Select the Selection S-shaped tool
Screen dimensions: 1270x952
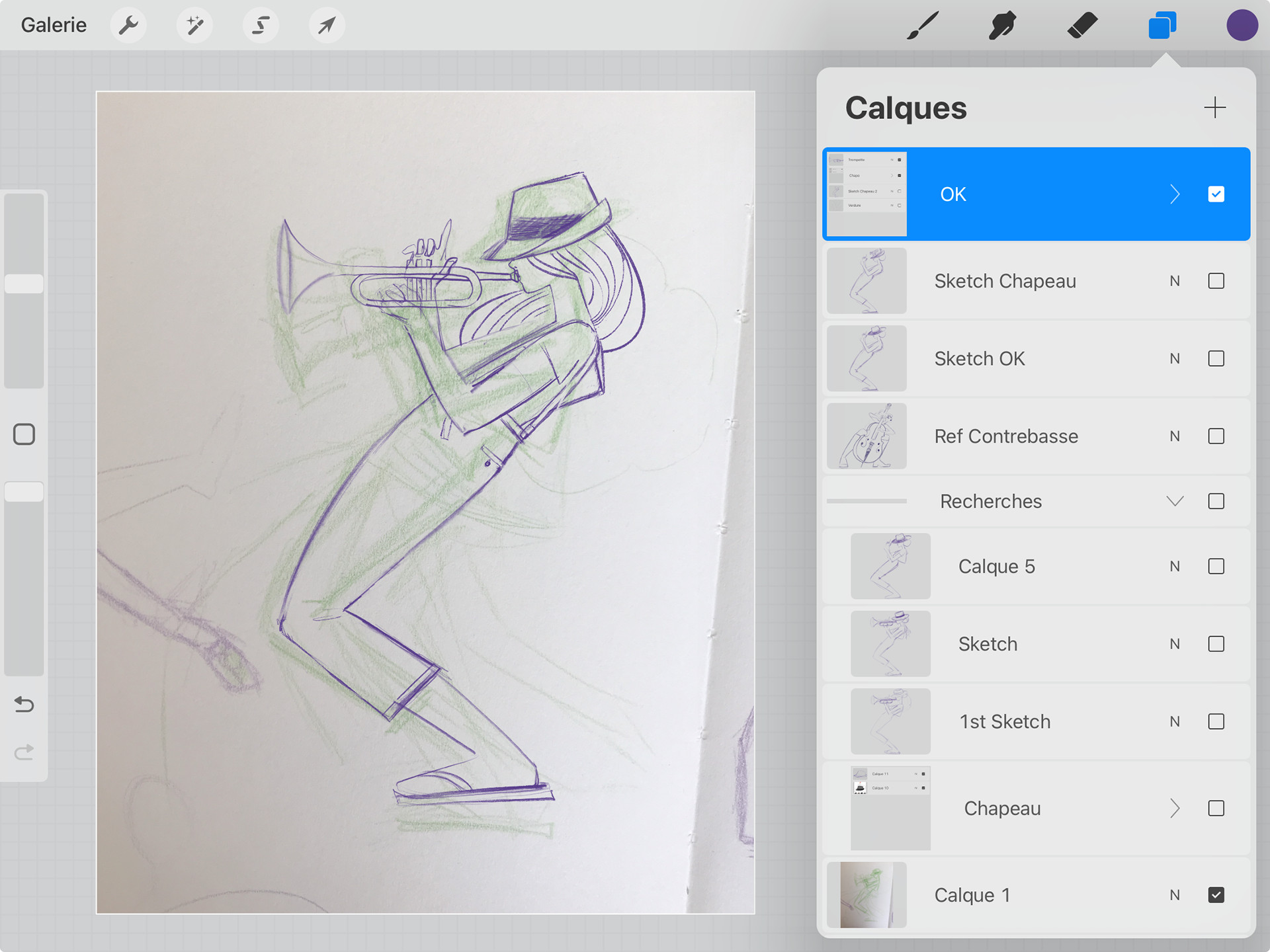[261, 25]
